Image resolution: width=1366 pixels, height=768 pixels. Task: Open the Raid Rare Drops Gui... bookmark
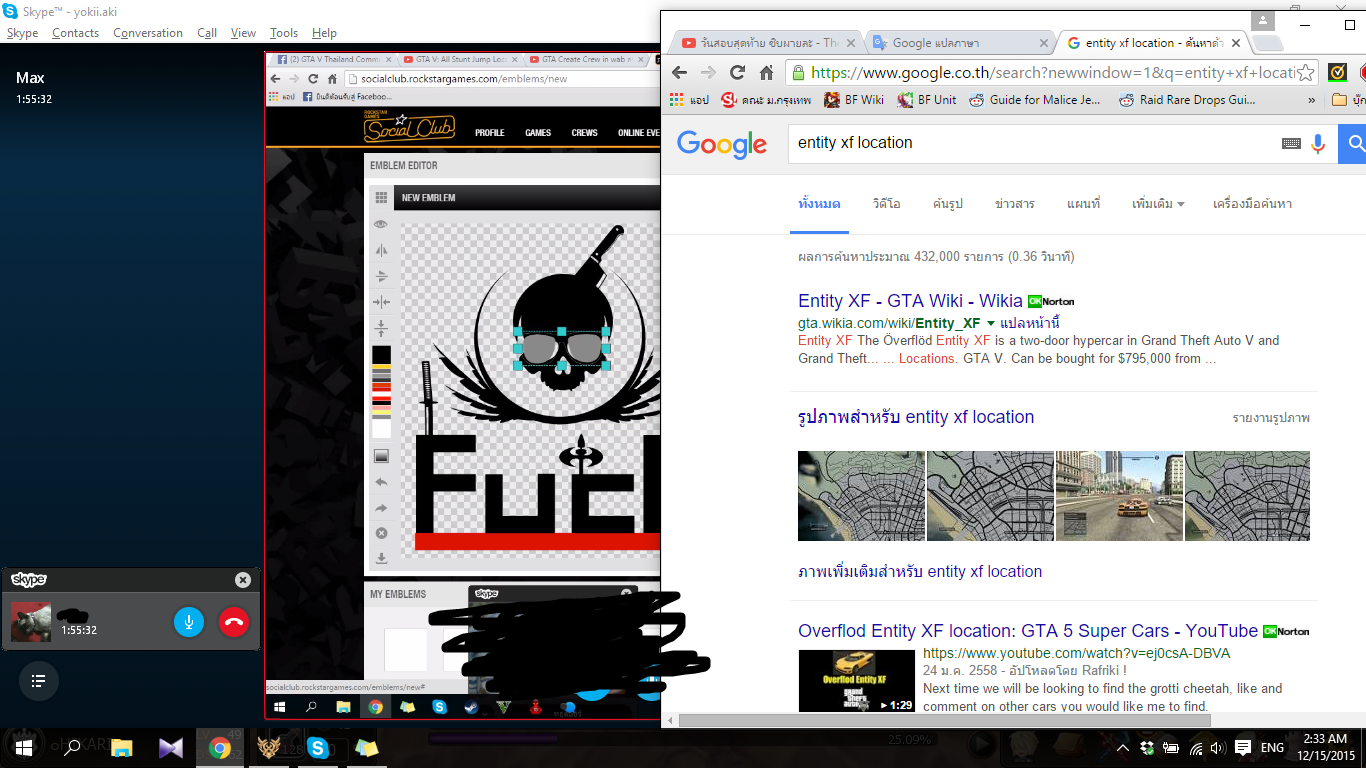pos(1186,100)
